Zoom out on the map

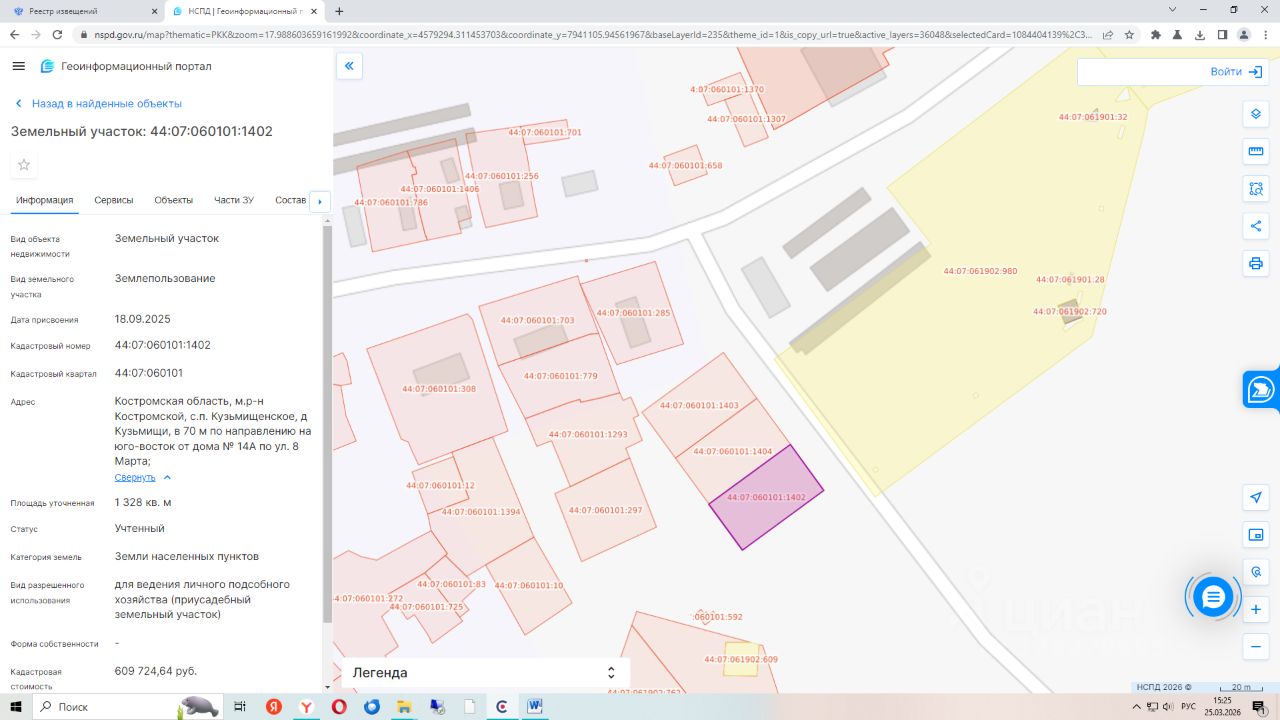(1256, 647)
